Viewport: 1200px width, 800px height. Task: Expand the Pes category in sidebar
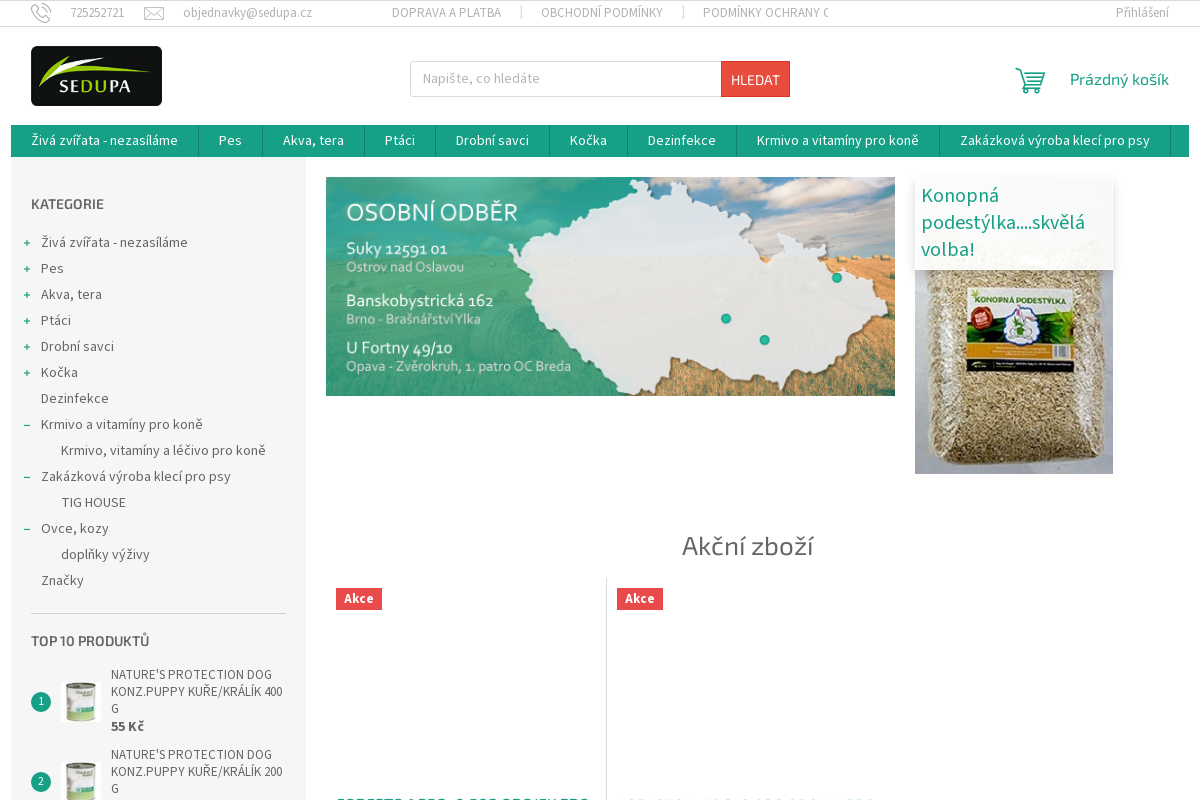27,269
